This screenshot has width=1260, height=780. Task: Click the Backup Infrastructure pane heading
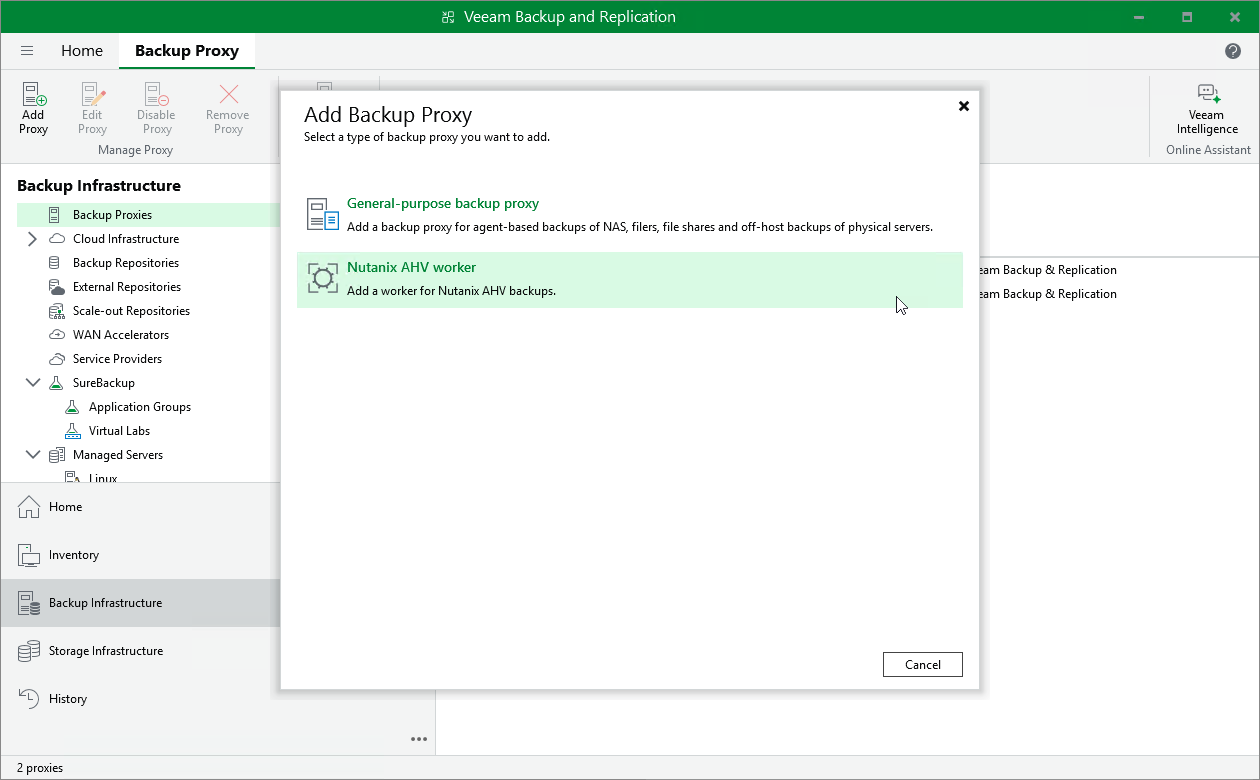(x=99, y=186)
